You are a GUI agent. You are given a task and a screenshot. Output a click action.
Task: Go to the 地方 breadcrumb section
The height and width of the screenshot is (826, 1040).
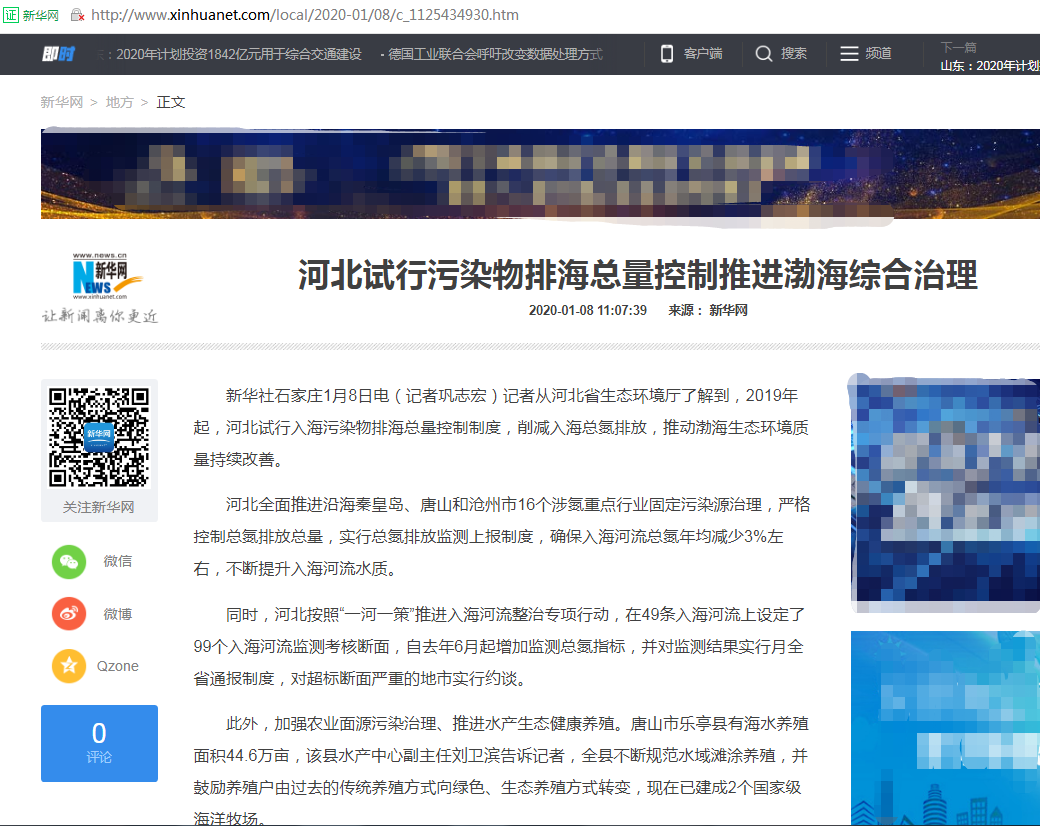pyautogui.click(x=119, y=102)
